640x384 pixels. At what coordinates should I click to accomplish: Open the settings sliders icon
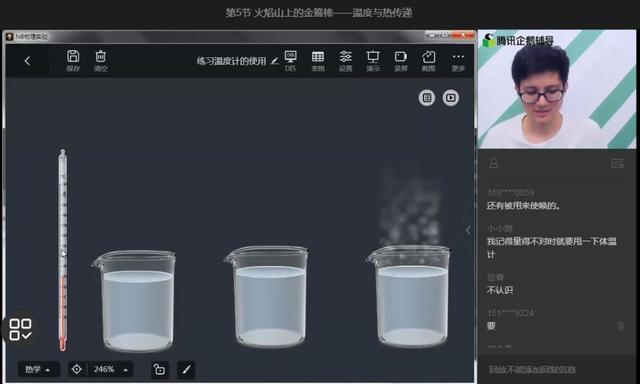(345, 60)
